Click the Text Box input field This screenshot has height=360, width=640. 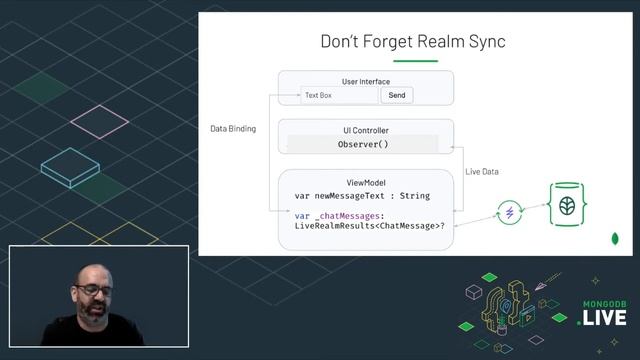(x=340, y=96)
